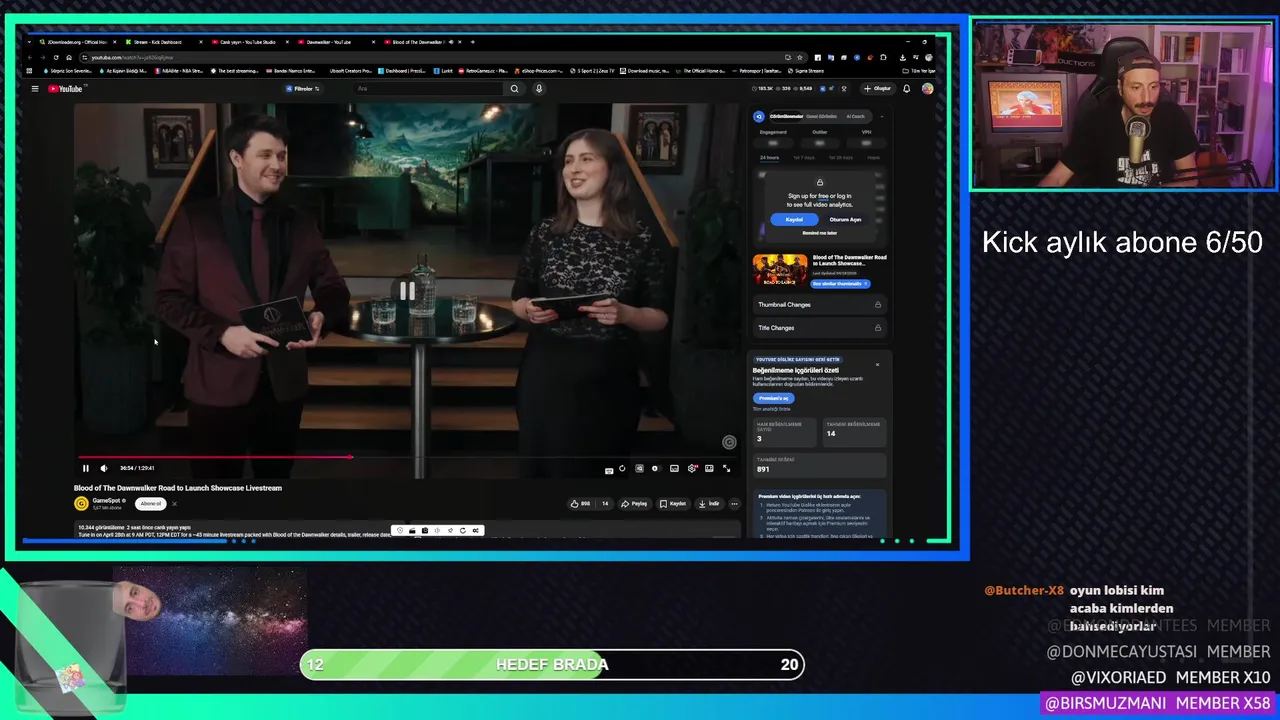Click the Oluştur create button

coord(878,89)
